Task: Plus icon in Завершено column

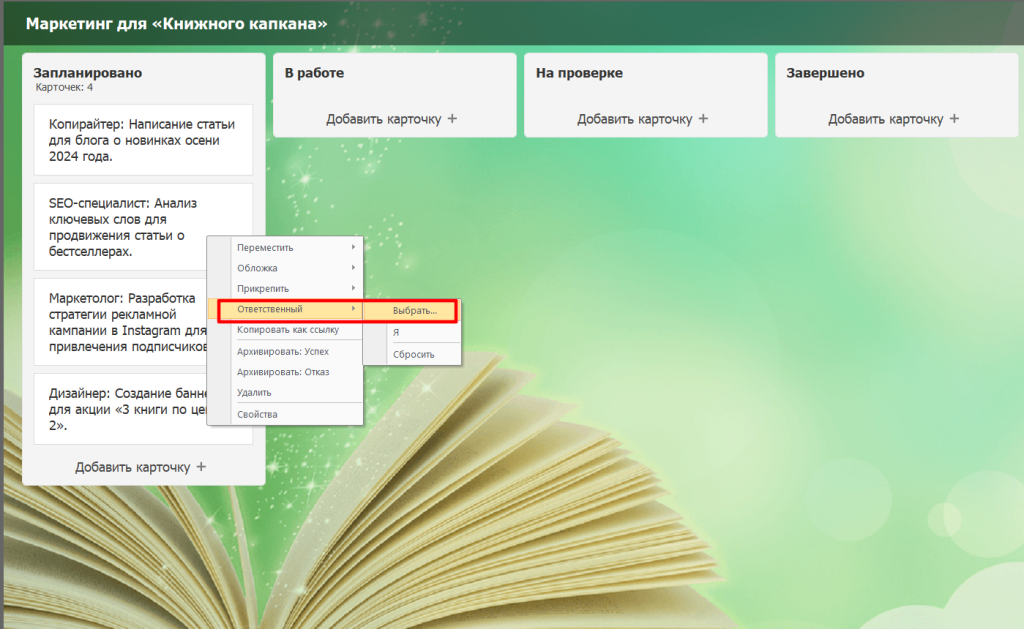Action: click(955, 118)
